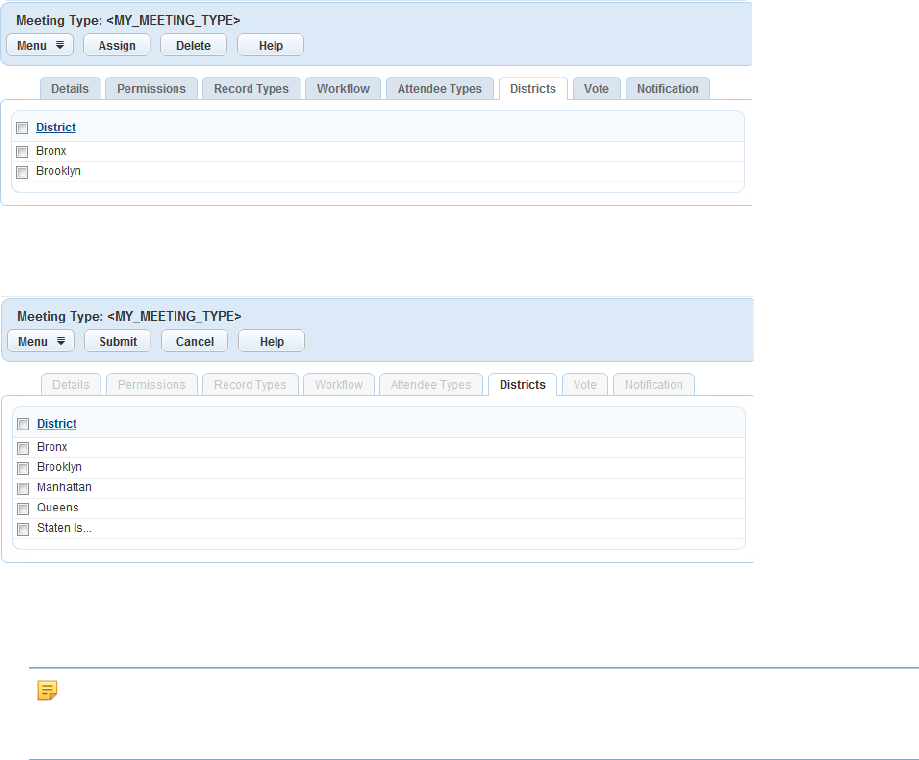Open Attendee Types tab in upper panel
The height and width of the screenshot is (760, 919).
coord(440,89)
